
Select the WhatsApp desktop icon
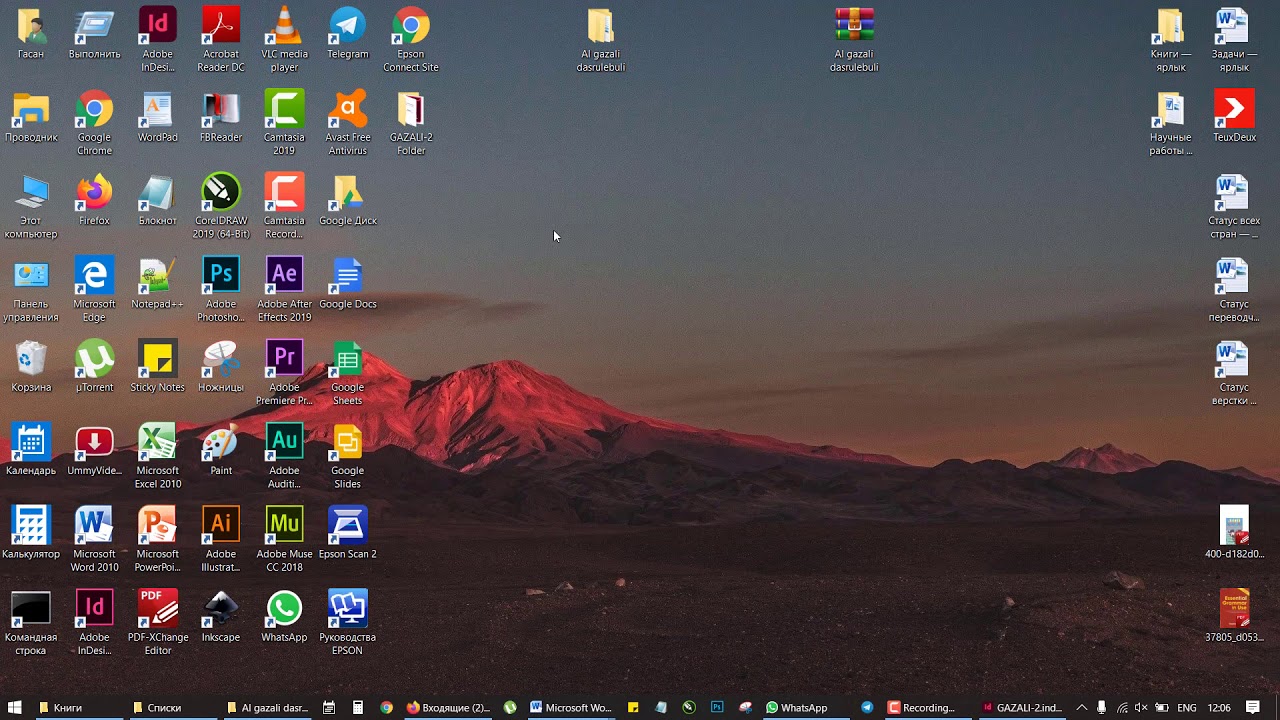pyautogui.click(x=284, y=617)
